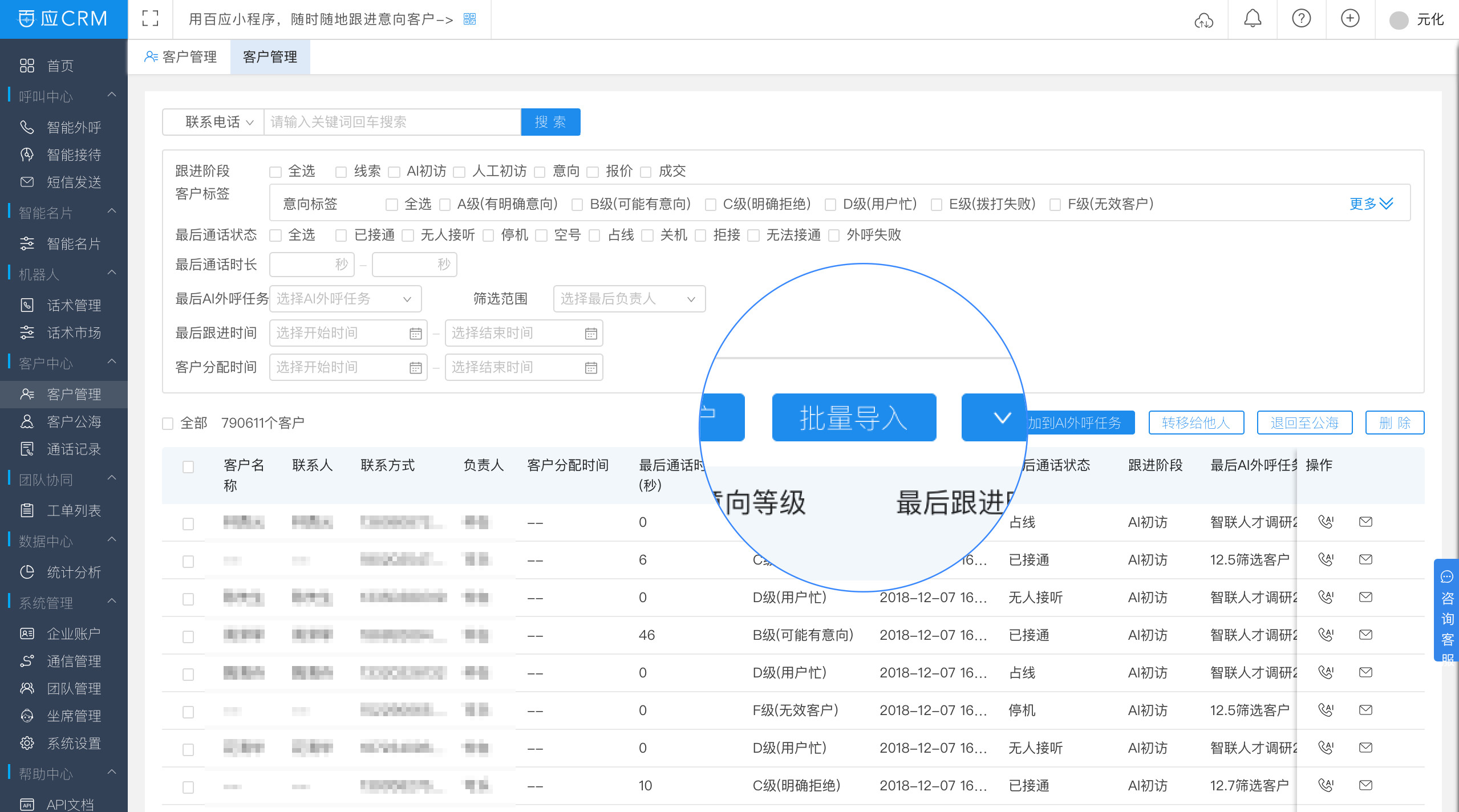Open the 选择最后负责人 dropdown
The width and height of the screenshot is (1459, 812).
point(629,299)
